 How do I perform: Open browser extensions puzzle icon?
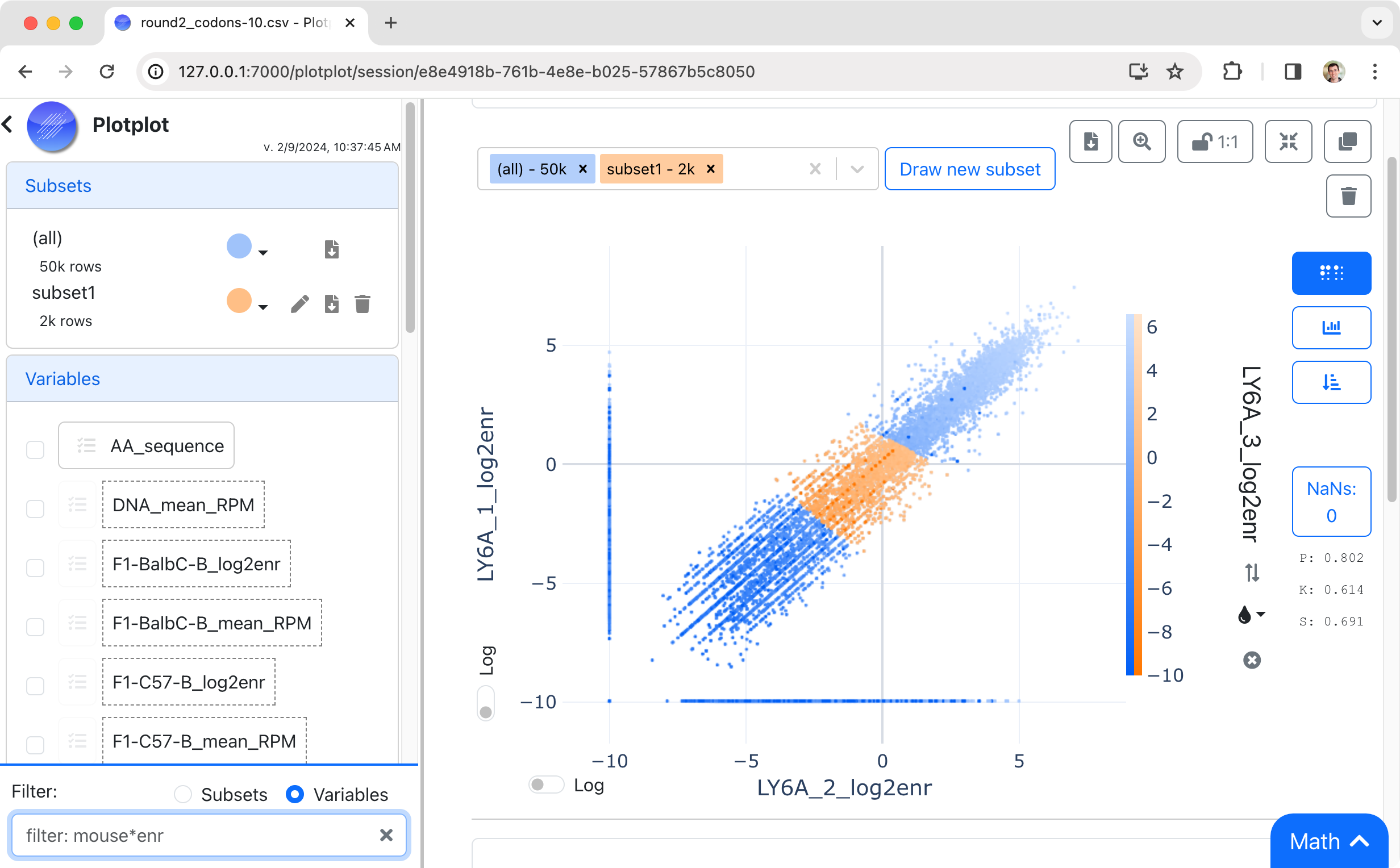[x=1232, y=72]
